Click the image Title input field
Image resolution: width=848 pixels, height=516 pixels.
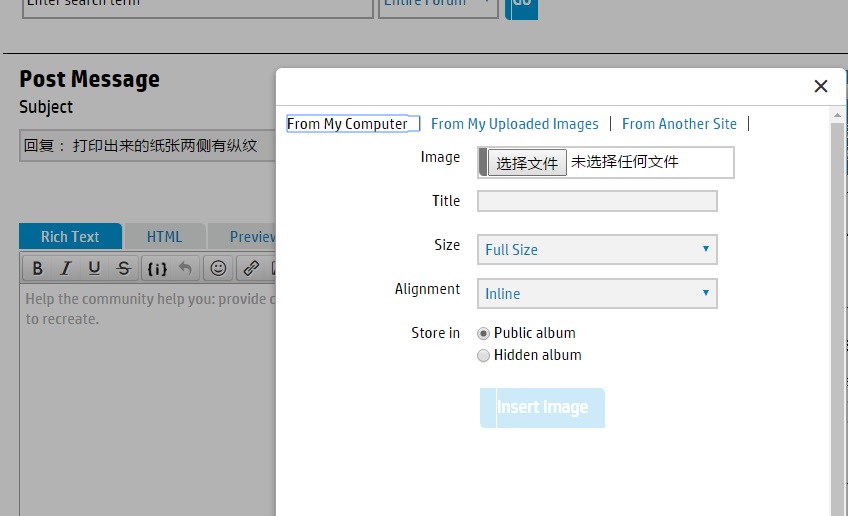click(597, 202)
